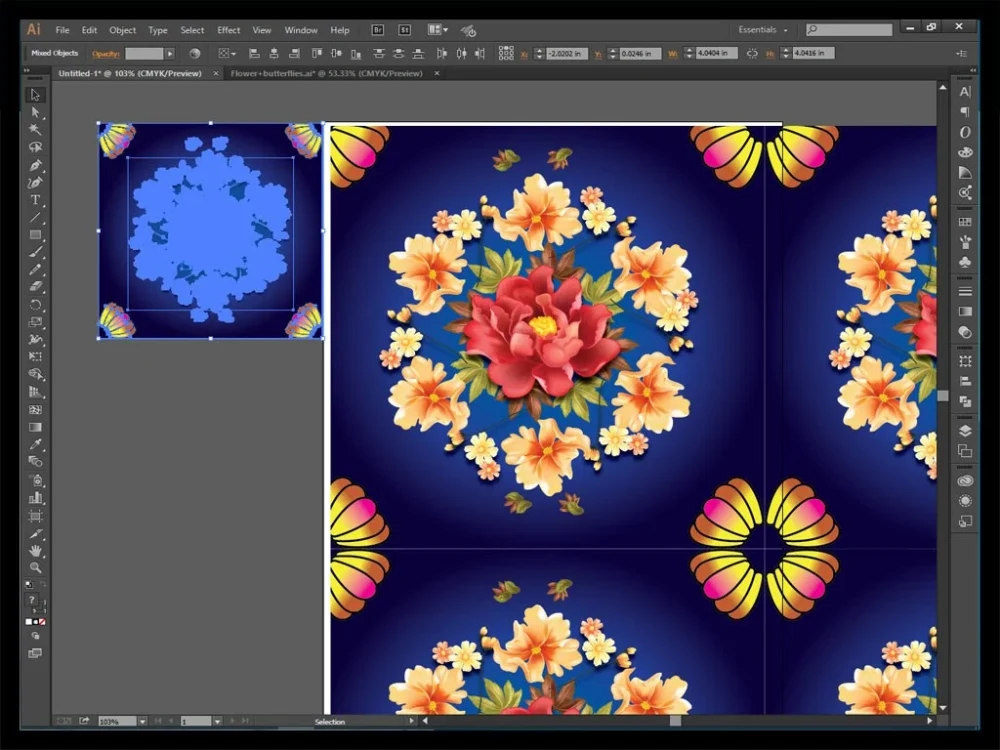The image size is (1000, 750).
Task: Close the Flower+butterflies.ai tab
Action: 437,73
